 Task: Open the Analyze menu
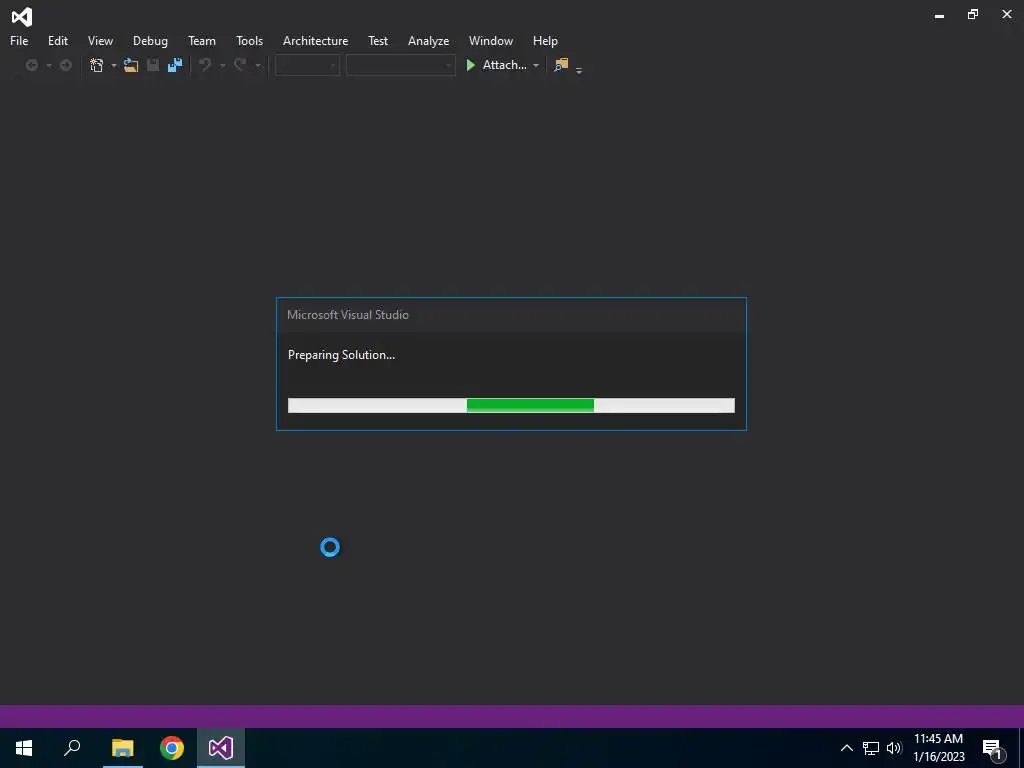click(428, 40)
